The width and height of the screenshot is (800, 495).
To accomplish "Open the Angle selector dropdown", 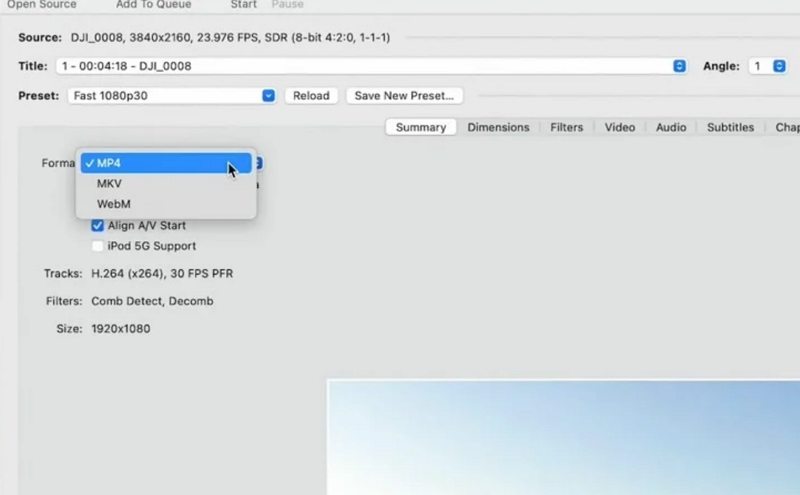I will coord(767,66).
